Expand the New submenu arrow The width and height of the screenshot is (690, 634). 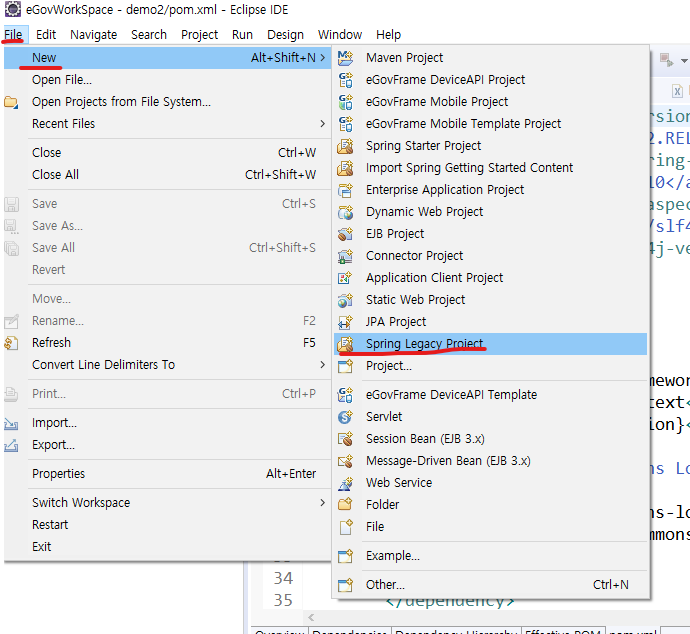point(323,58)
